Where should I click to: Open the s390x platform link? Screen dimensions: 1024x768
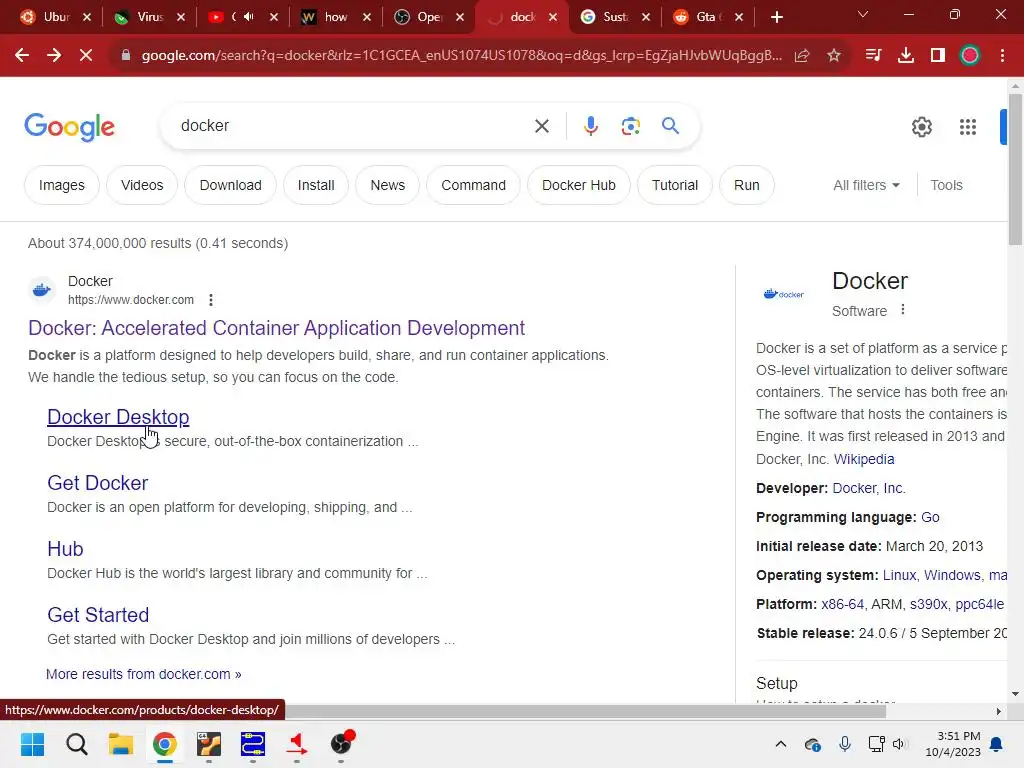click(x=928, y=604)
